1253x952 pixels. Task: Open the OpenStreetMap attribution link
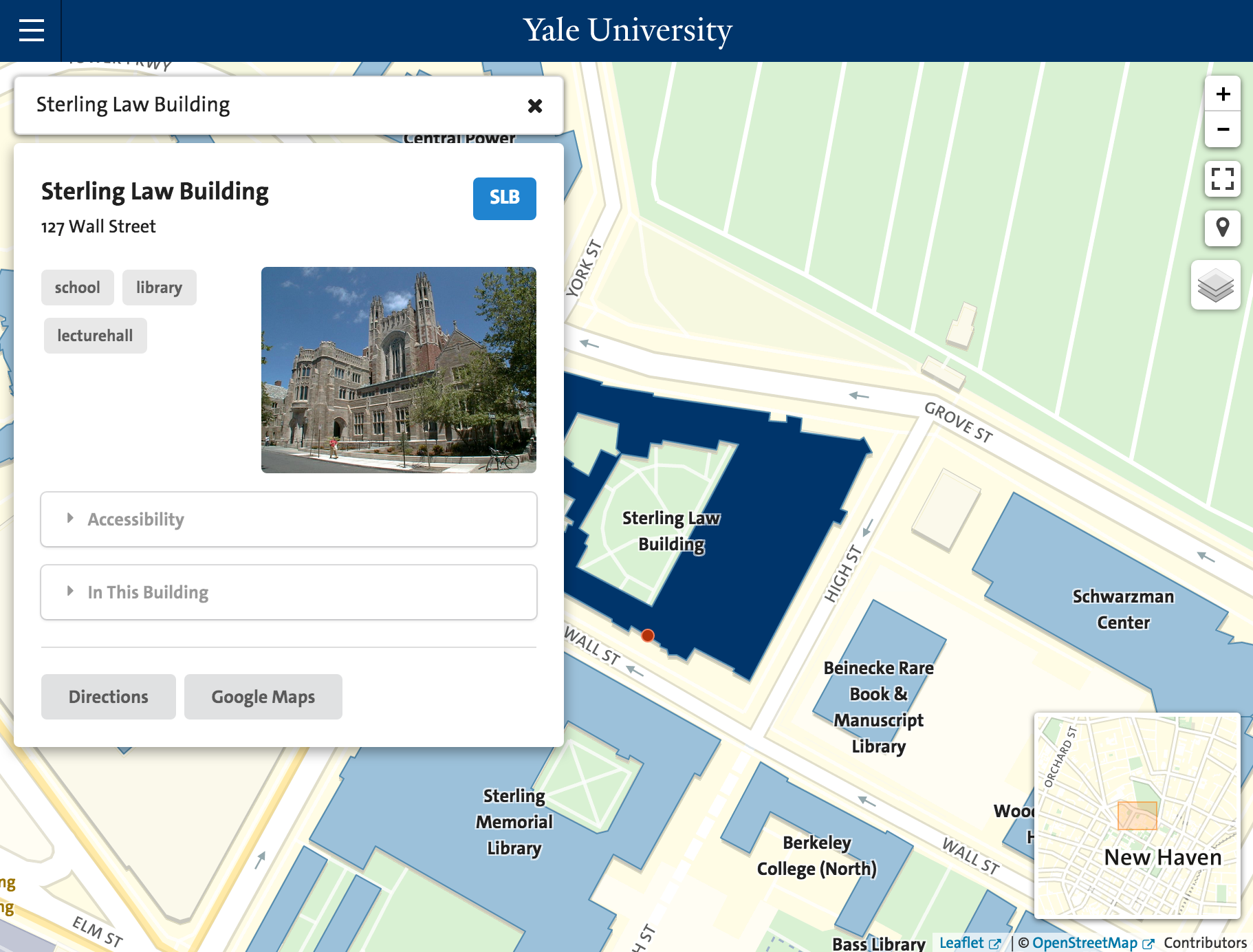(x=1093, y=943)
